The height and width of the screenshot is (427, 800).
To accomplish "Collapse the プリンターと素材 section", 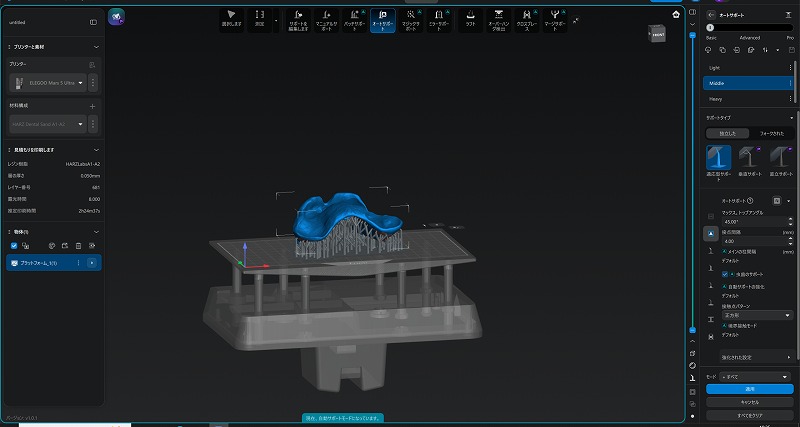I will [96, 47].
